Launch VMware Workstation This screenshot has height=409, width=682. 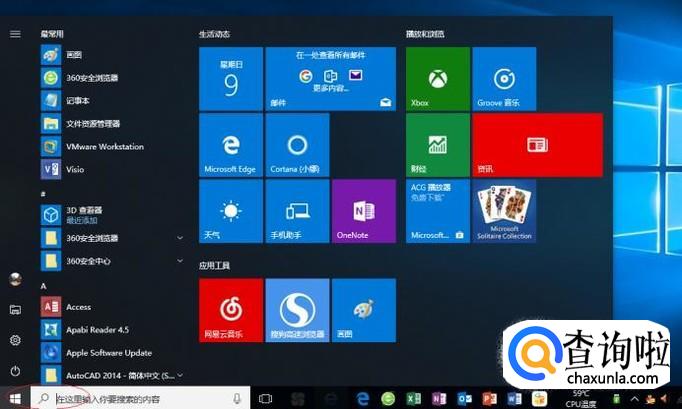111,147
